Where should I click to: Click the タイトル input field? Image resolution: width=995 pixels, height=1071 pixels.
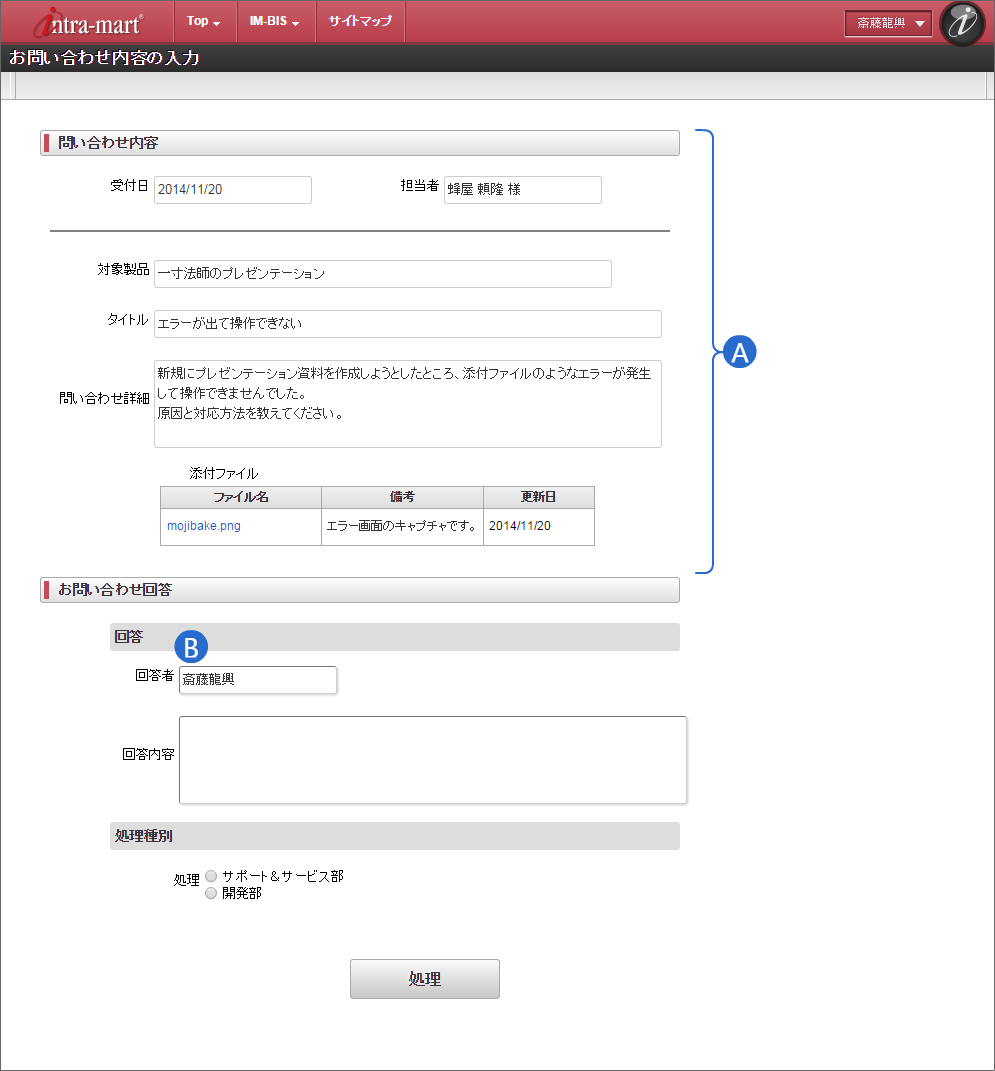[x=408, y=324]
